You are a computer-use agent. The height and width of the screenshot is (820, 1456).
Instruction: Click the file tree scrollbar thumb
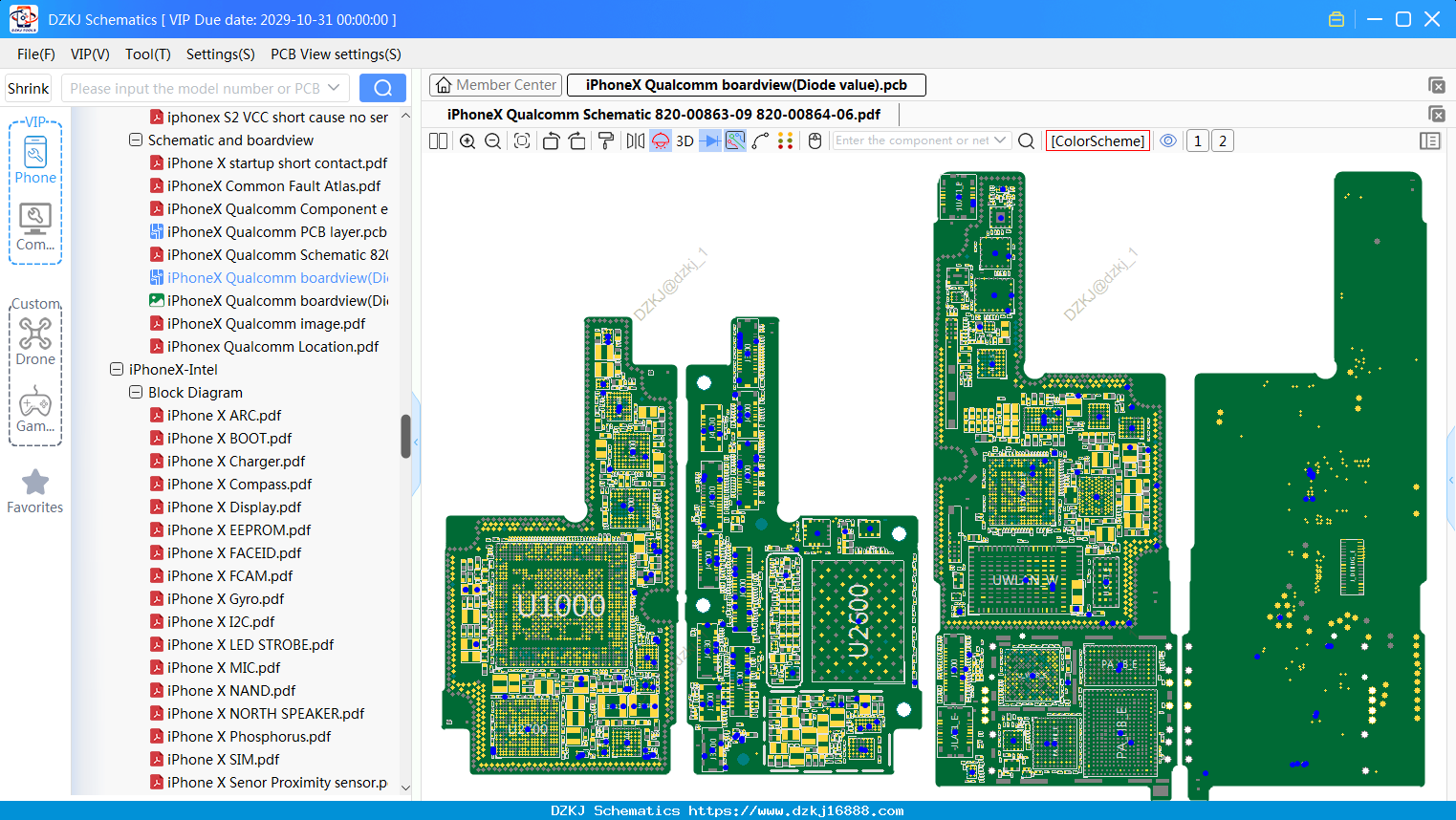point(405,436)
